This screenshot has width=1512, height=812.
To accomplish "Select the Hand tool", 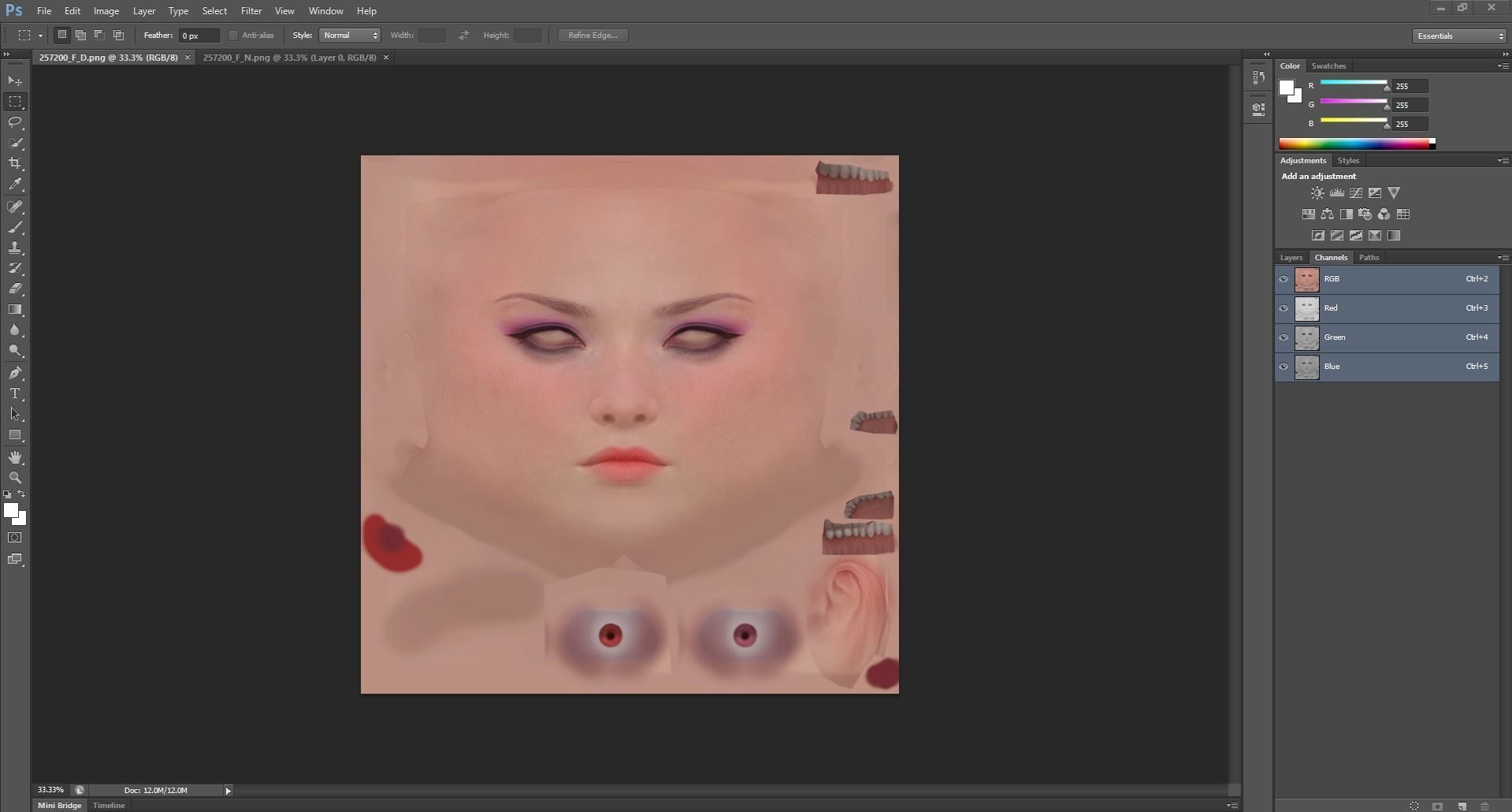I will coord(15,457).
